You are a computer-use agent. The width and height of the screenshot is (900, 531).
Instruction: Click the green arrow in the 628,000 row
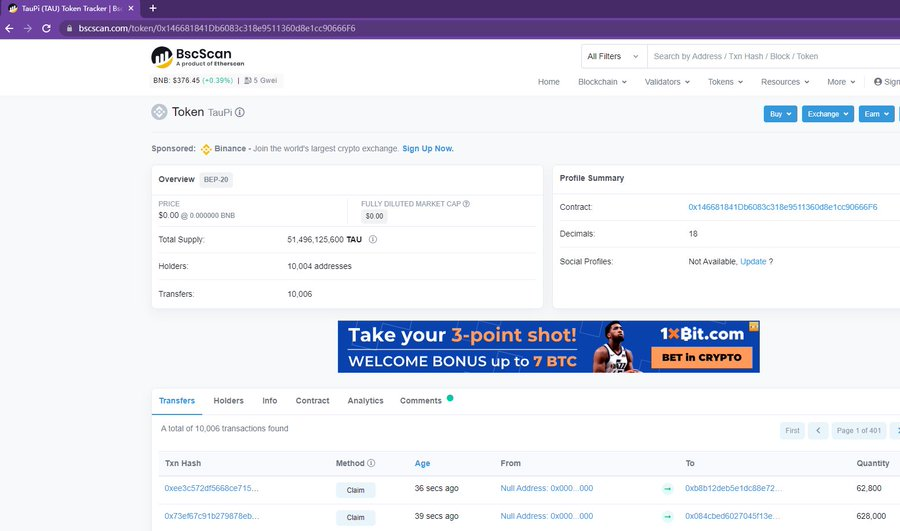tap(668, 517)
